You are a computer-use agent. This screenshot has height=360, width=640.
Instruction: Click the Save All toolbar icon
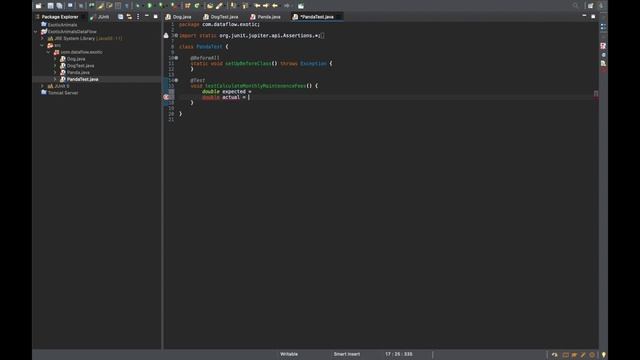point(60,6)
